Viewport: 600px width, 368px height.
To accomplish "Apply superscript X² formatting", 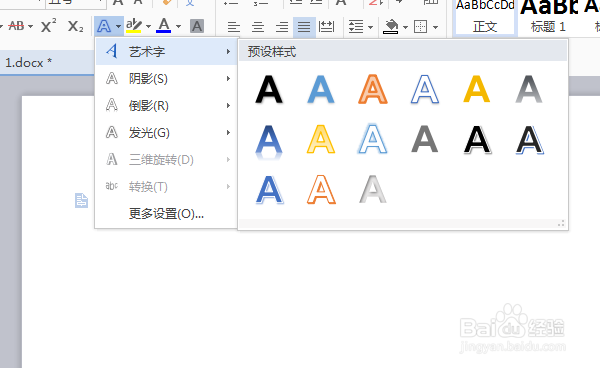I will tap(49, 26).
